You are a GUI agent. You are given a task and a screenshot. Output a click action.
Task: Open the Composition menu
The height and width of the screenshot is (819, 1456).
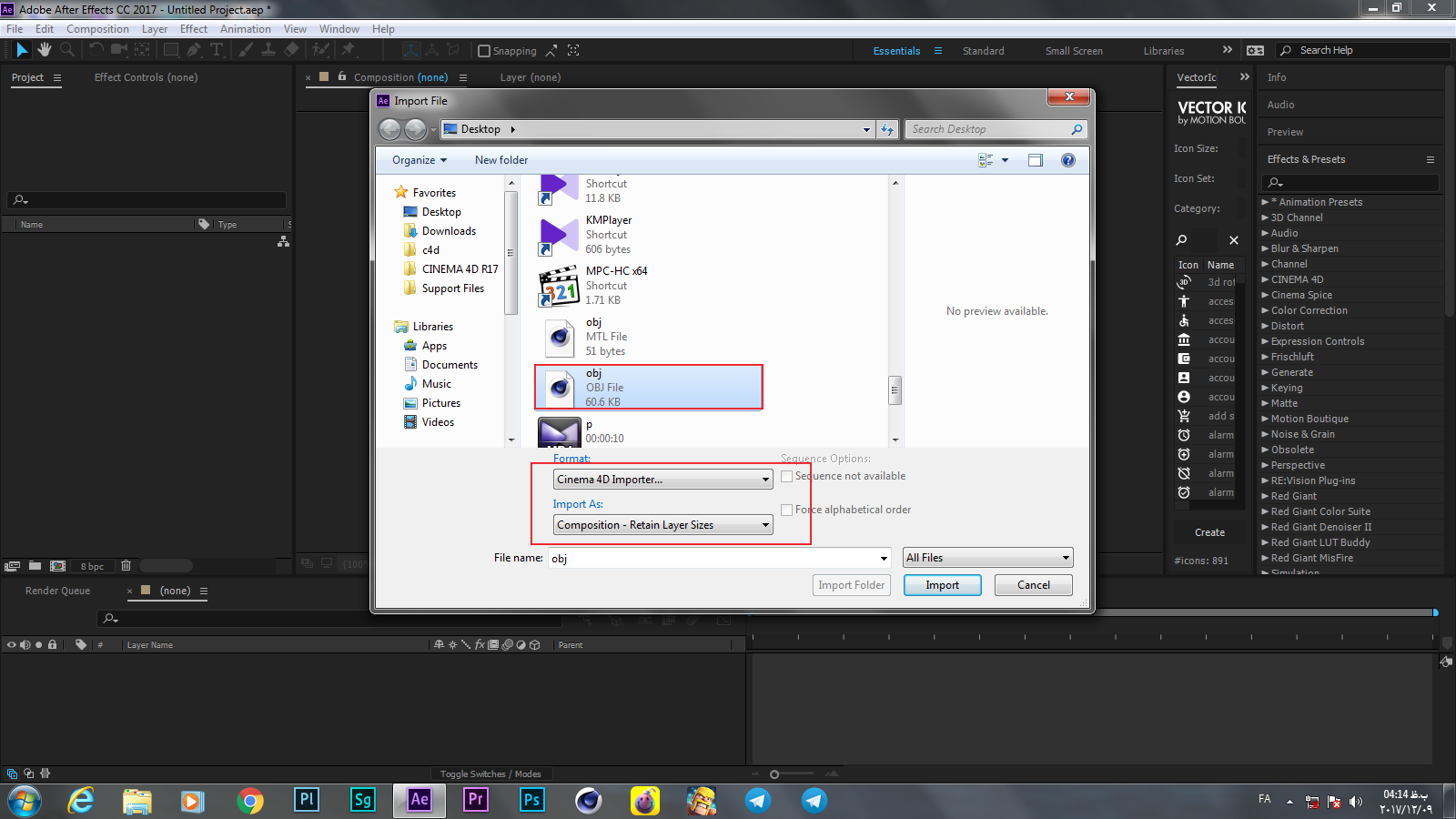click(97, 29)
